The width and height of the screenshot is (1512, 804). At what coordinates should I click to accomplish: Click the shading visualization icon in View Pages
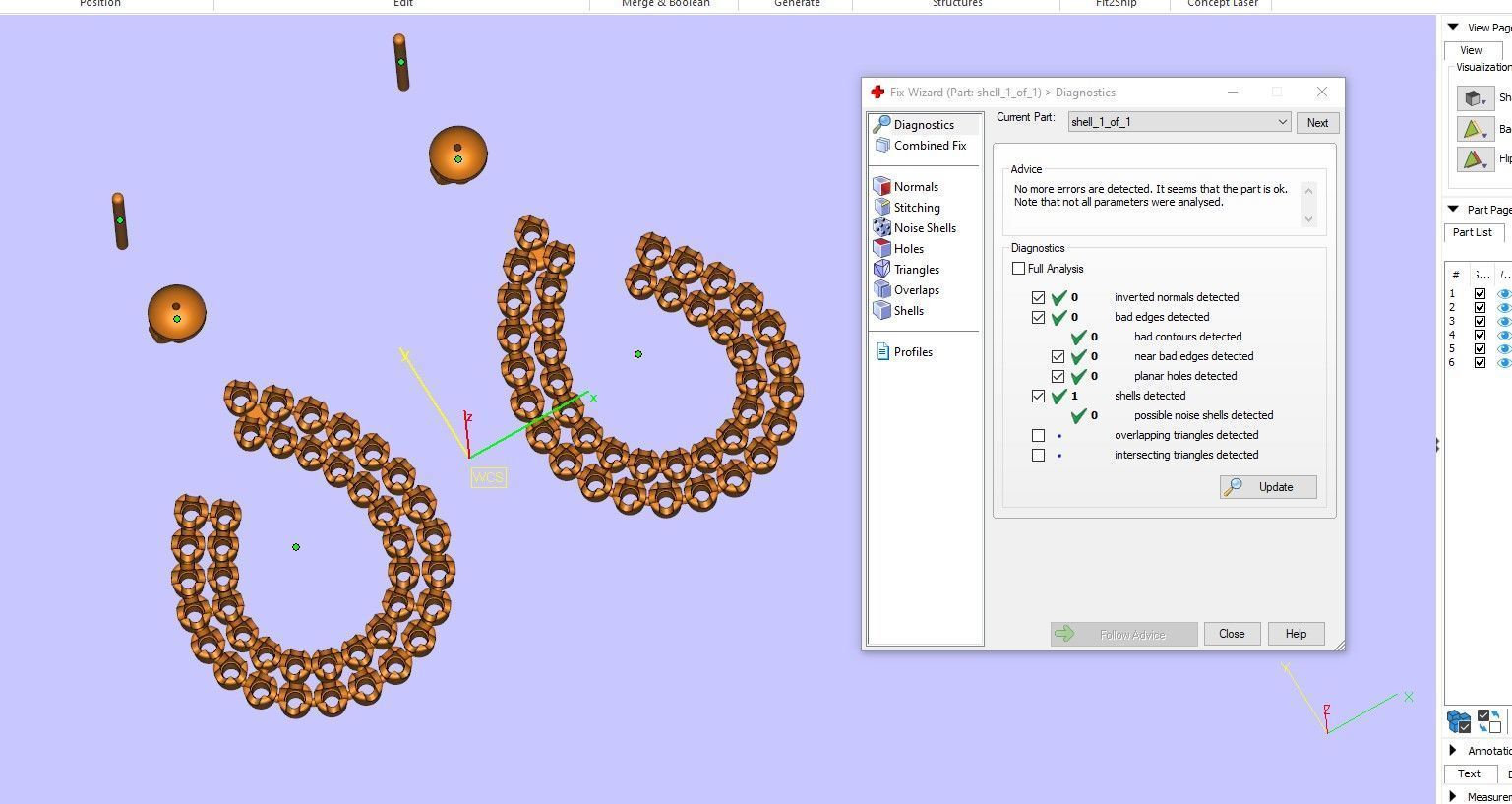1475,98
